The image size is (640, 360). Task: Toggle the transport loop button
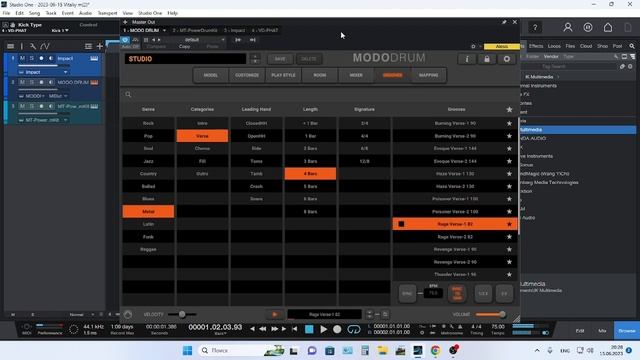(x=353, y=329)
